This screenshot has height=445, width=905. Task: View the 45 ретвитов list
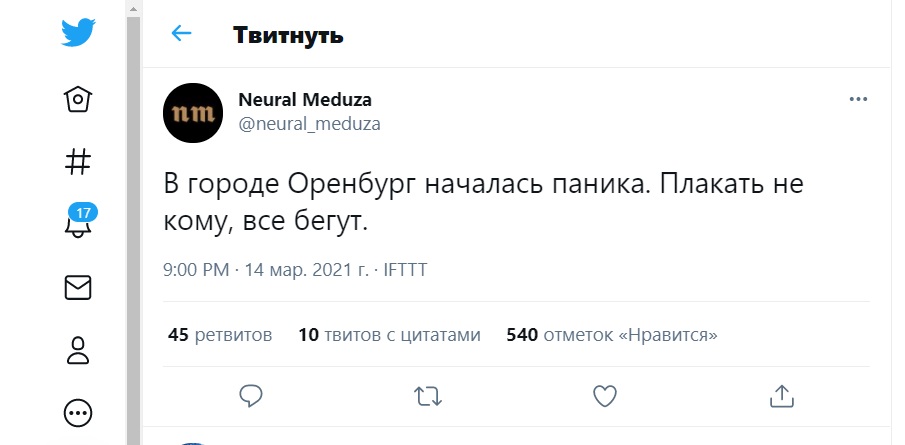tap(220, 335)
